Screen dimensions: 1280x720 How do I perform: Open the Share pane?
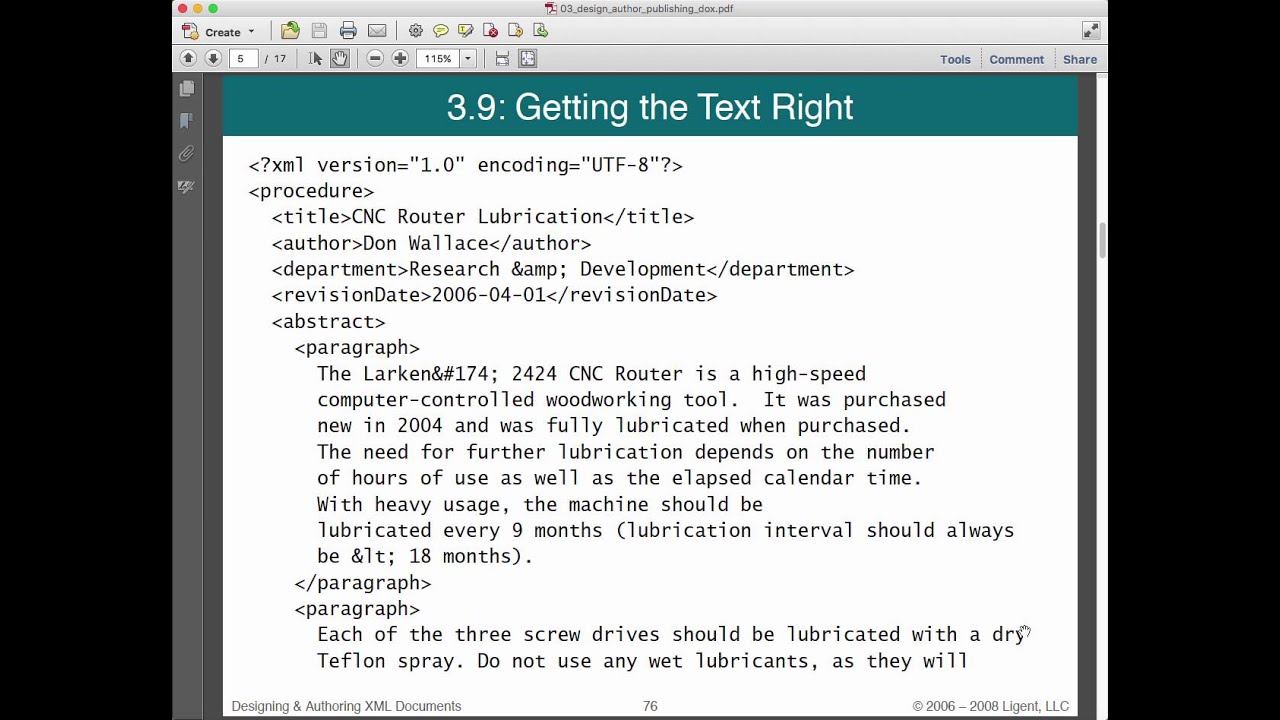point(1080,59)
